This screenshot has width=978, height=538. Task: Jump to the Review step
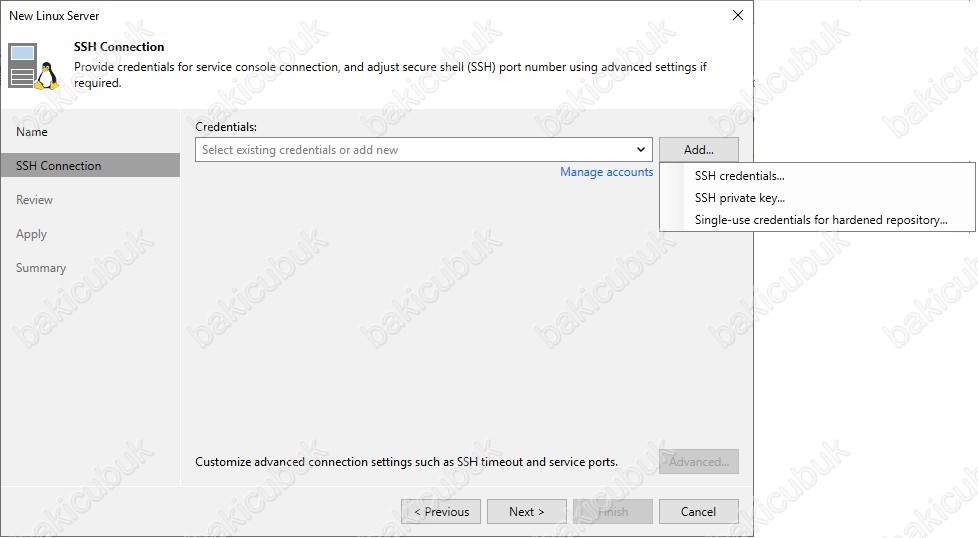pyautogui.click(x=34, y=199)
